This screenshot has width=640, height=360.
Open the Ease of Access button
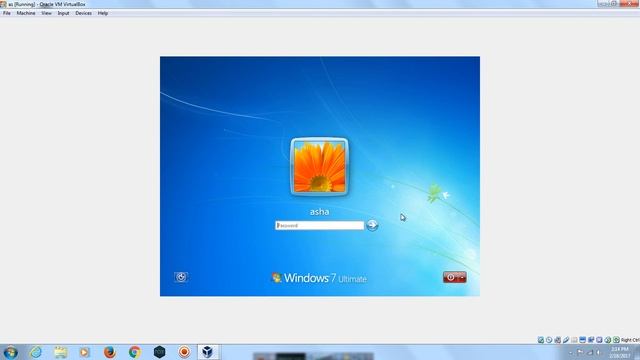click(x=181, y=277)
